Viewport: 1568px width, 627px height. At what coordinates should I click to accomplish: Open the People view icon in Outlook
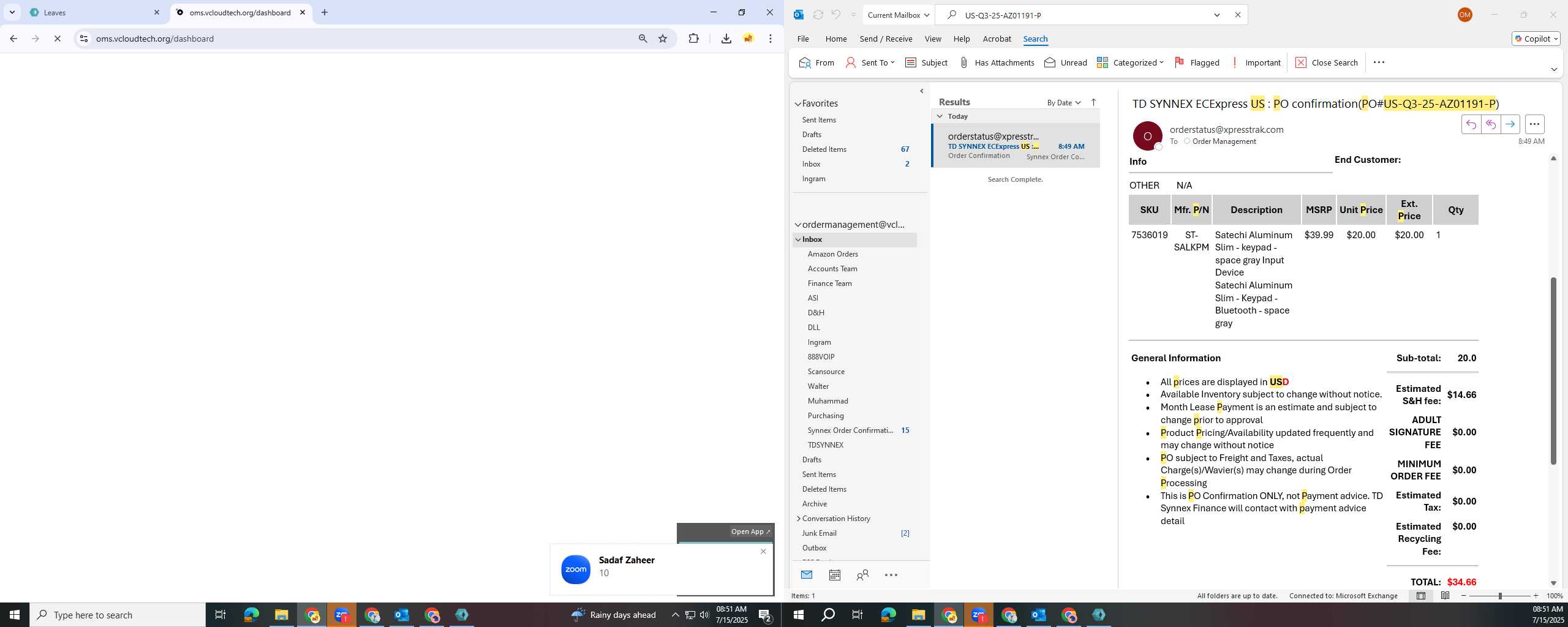[862, 575]
